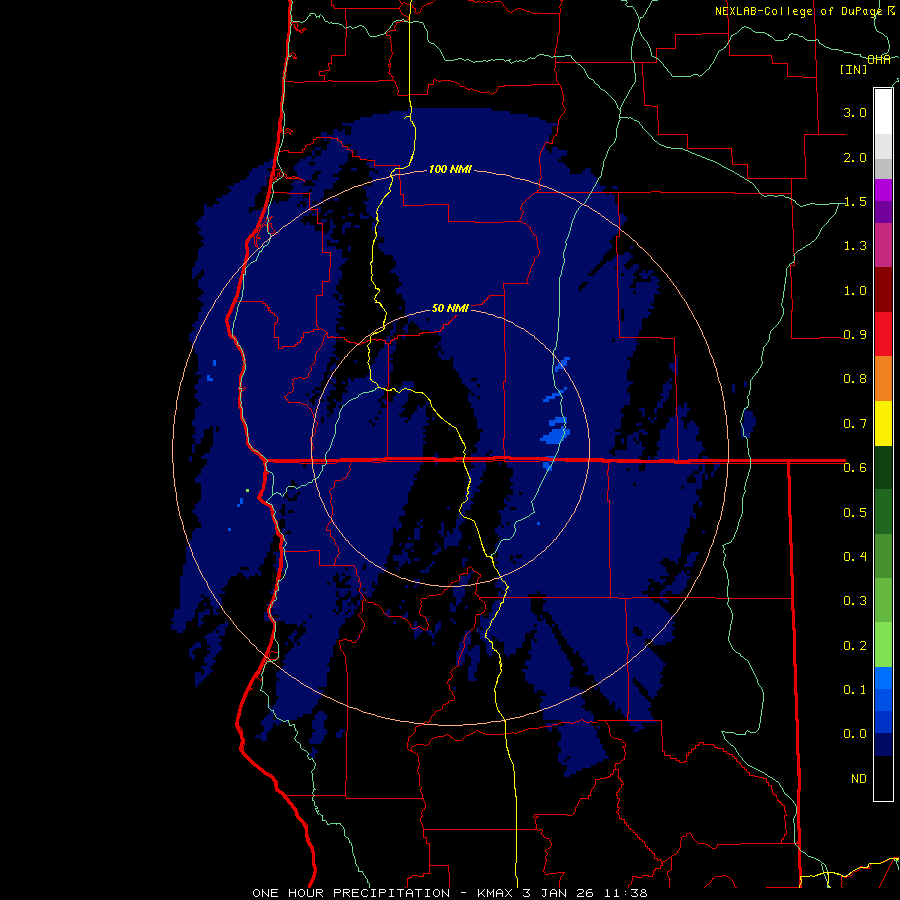Click the 2.0 legend value
The width and height of the screenshot is (900, 900).
click(855, 157)
